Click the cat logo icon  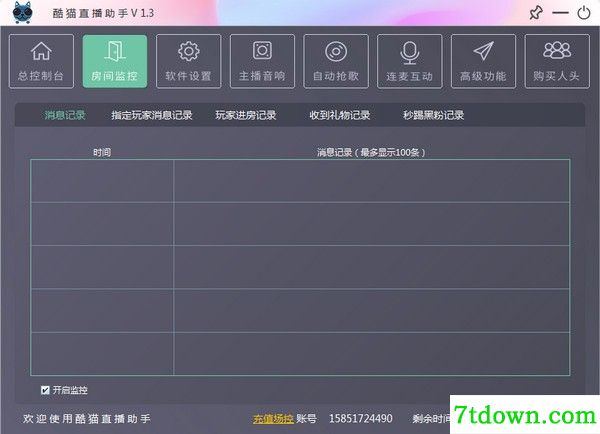[23, 12]
